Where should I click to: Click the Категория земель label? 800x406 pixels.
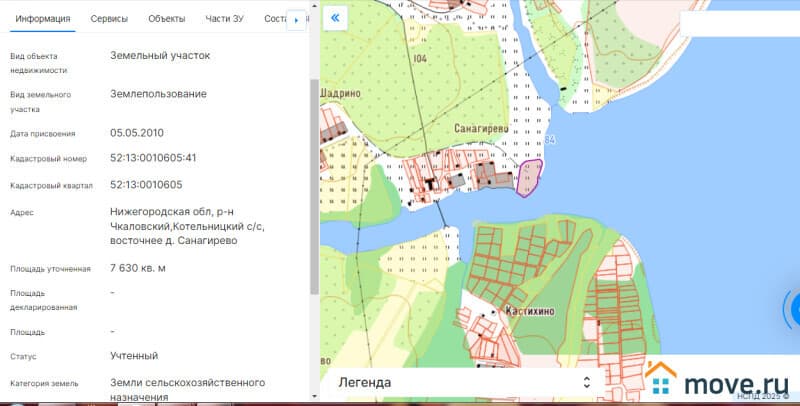tap(44, 383)
